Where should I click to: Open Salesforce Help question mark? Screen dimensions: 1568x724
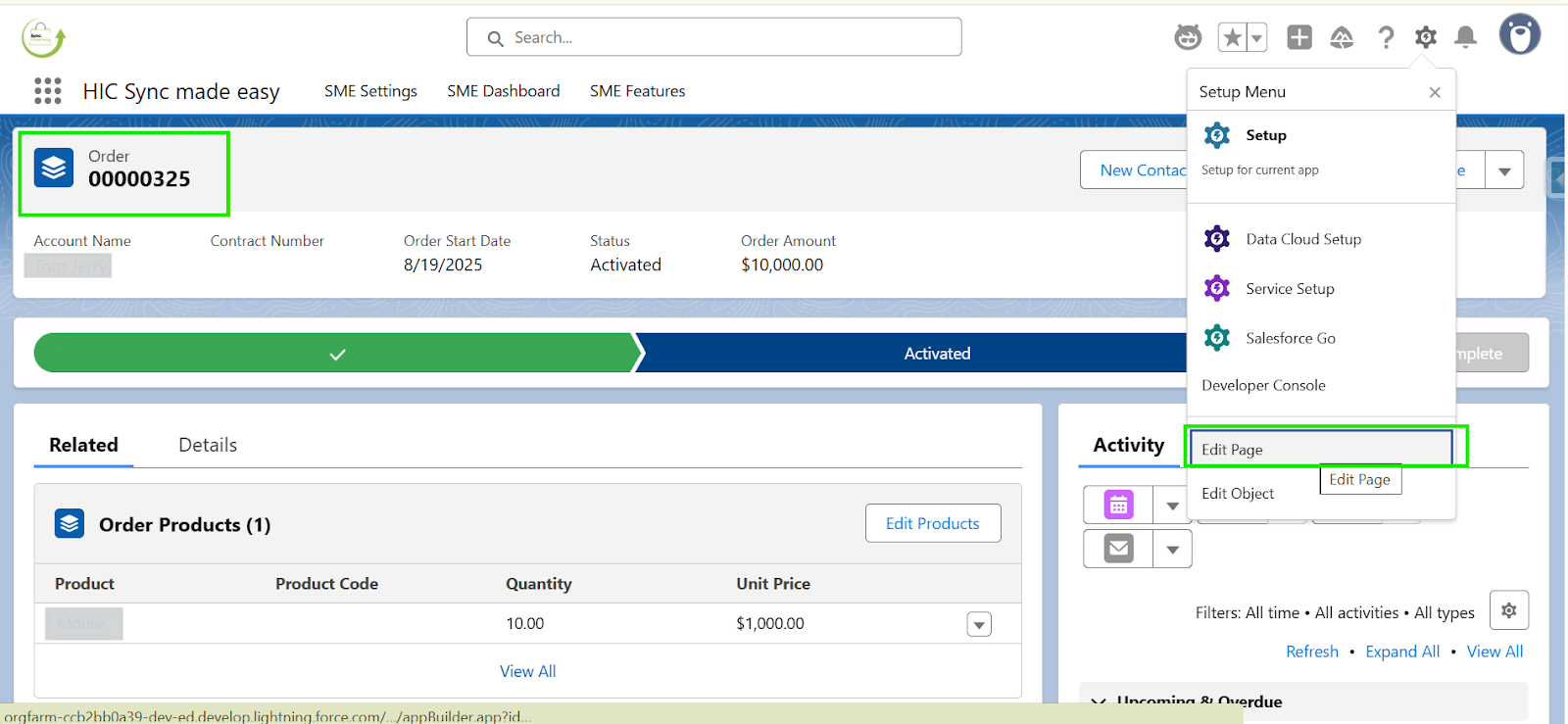tap(1386, 37)
